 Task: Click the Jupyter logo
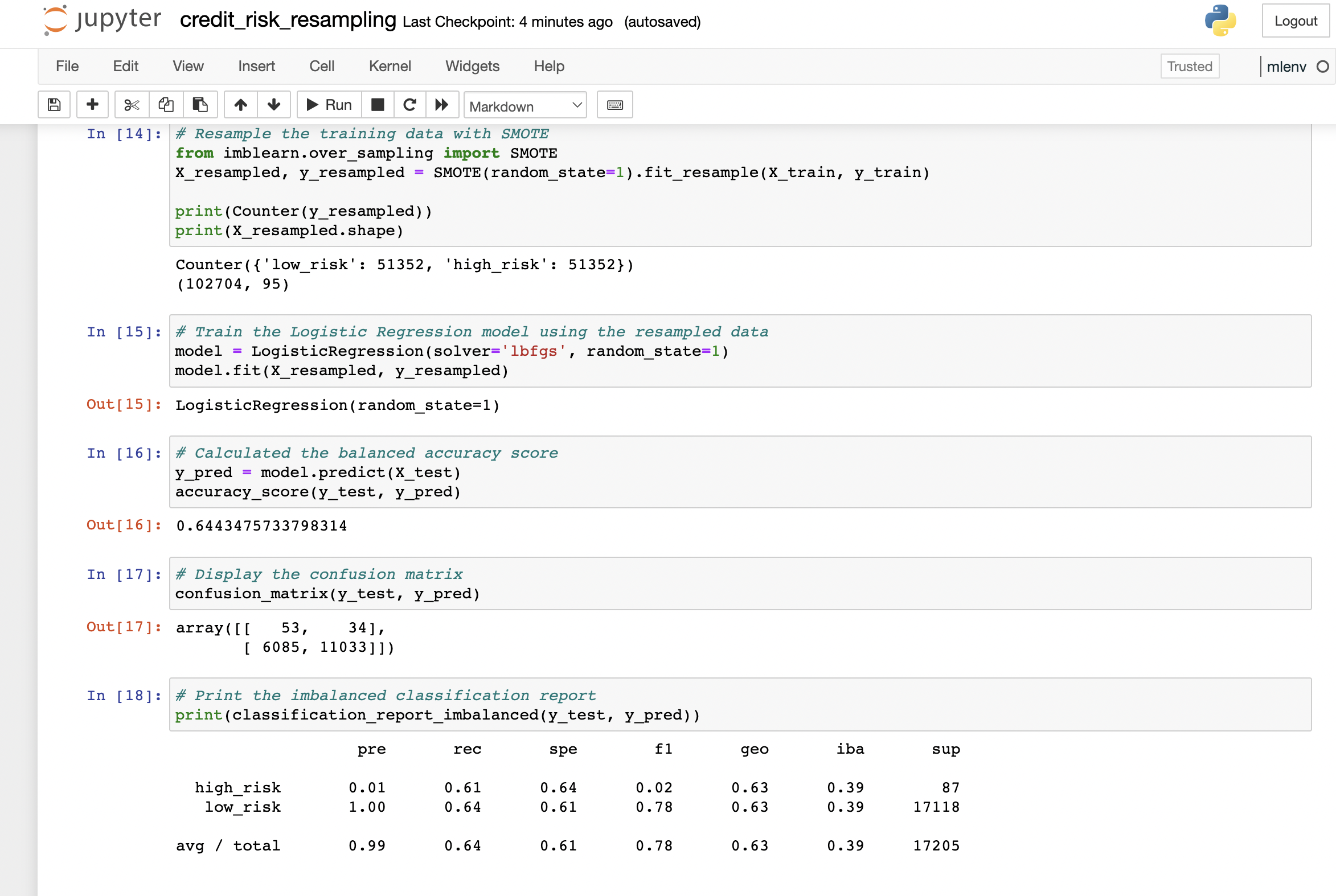pos(103,20)
